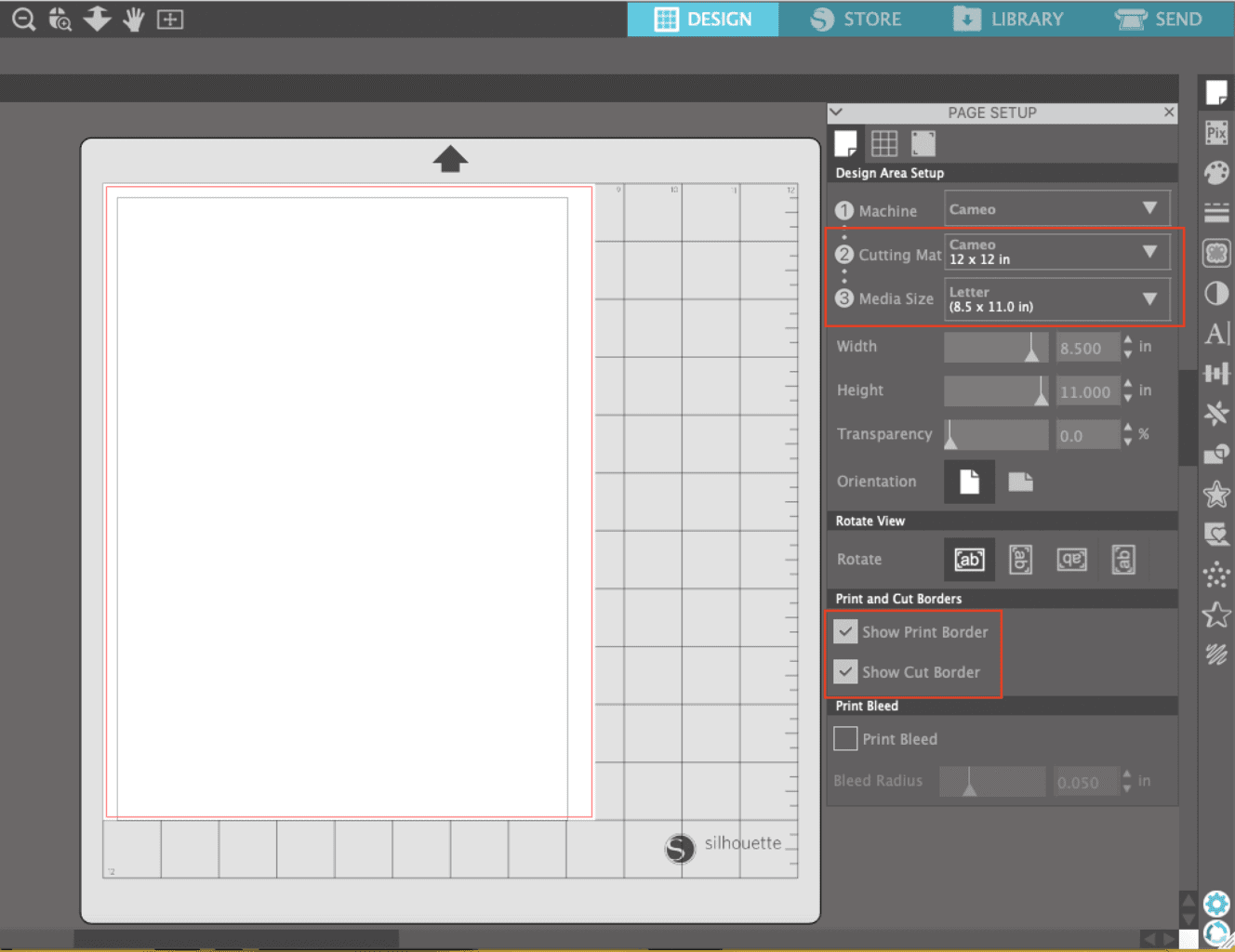This screenshot has width=1235, height=952.
Task: Select the page setup tab in panel
Action: coord(845,143)
